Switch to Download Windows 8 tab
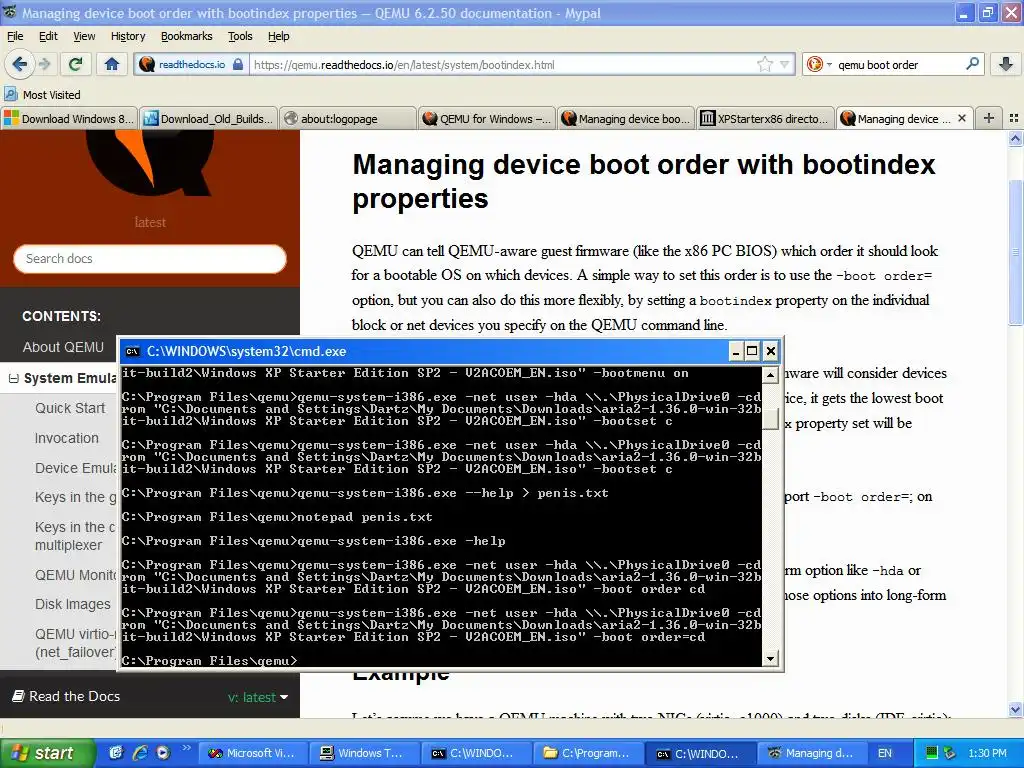This screenshot has width=1024, height=768. click(x=69, y=118)
